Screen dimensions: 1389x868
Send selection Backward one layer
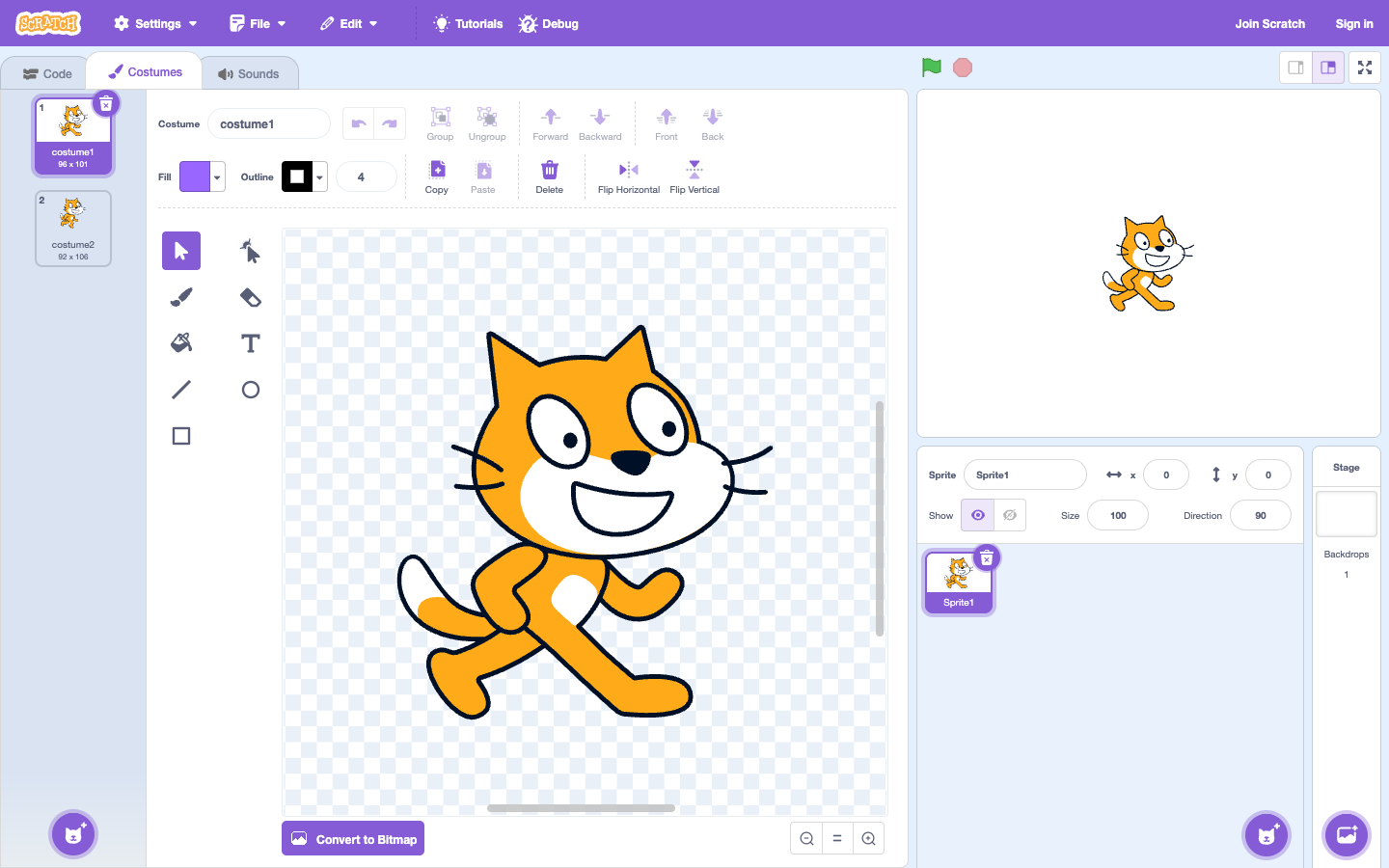pos(600,123)
